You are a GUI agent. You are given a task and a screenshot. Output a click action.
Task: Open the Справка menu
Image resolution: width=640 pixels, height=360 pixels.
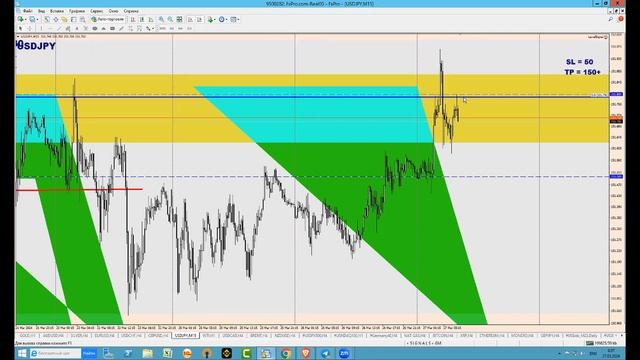[131, 11]
